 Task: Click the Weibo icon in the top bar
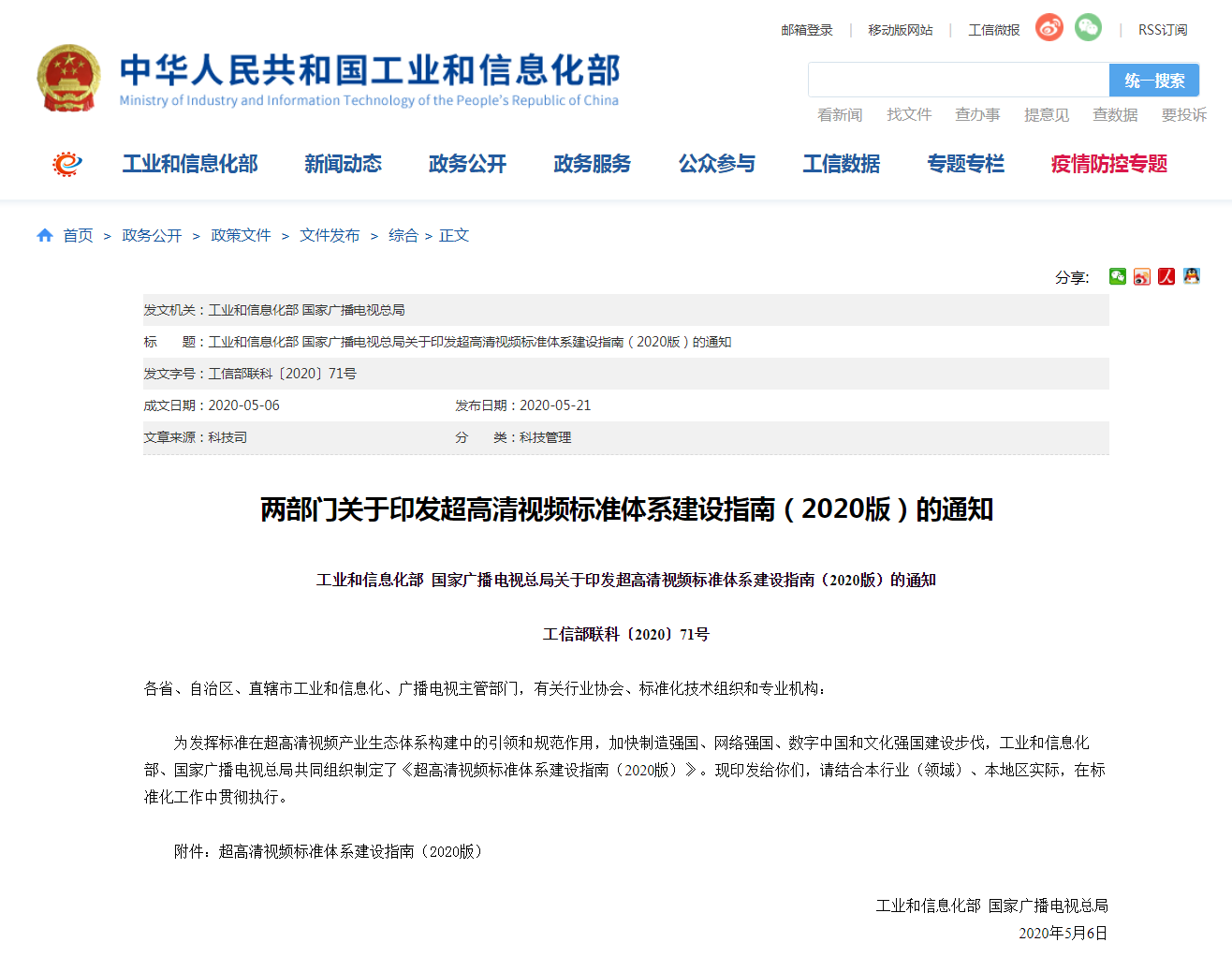(x=1049, y=28)
